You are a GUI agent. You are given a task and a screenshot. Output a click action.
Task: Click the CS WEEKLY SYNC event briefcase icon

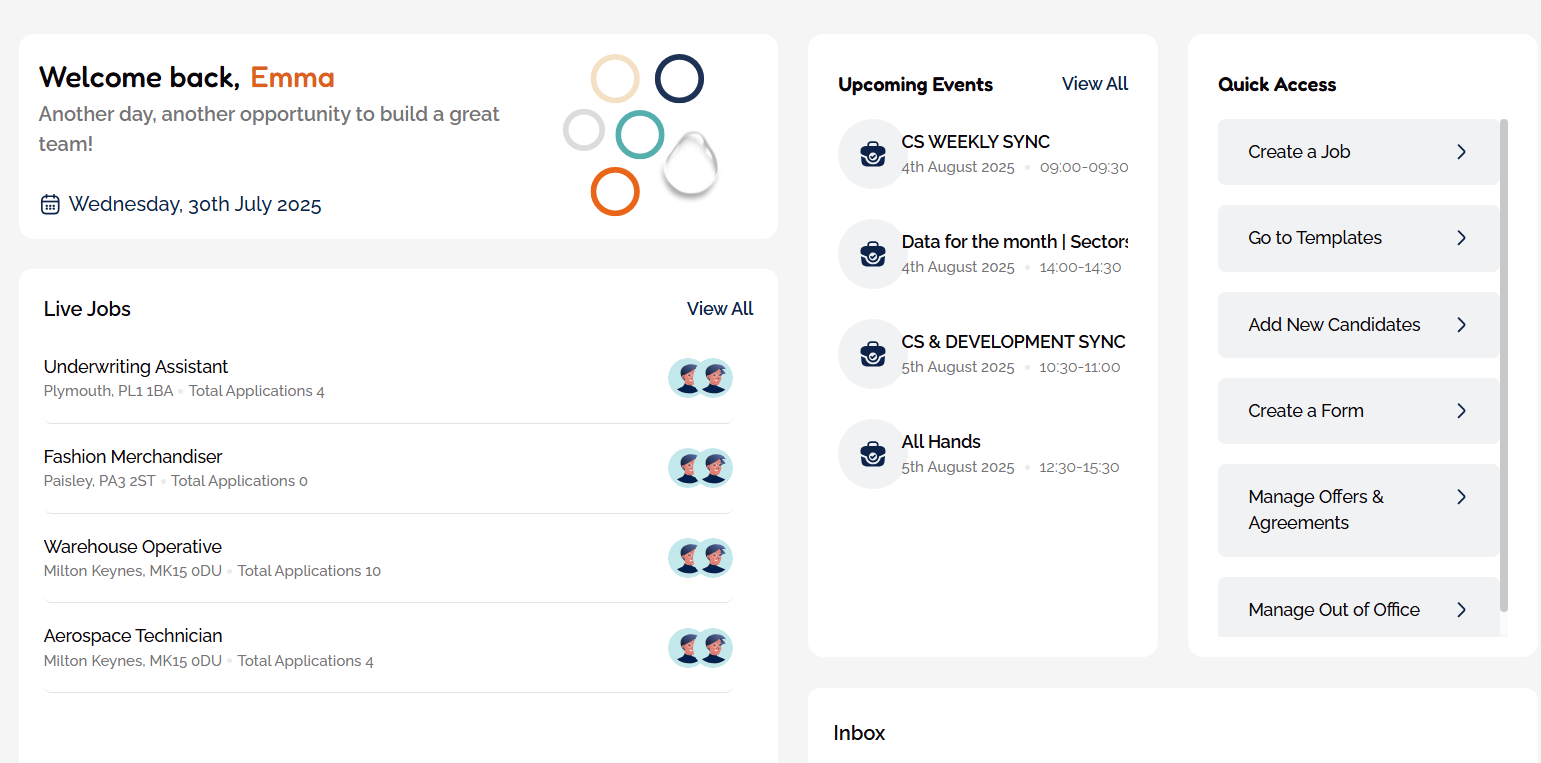[x=872, y=154]
